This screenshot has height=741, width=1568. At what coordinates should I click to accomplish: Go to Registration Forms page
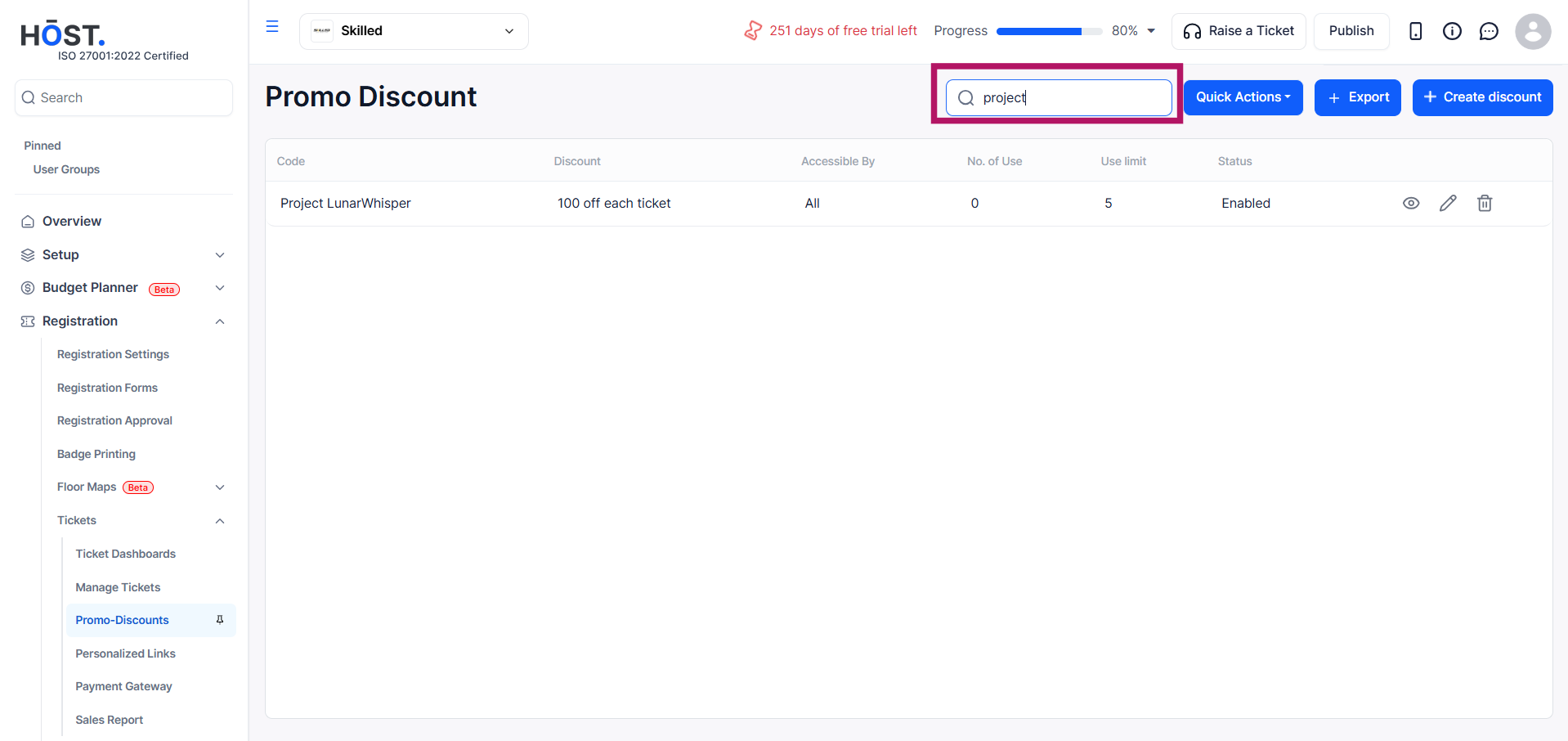point(107,388)
